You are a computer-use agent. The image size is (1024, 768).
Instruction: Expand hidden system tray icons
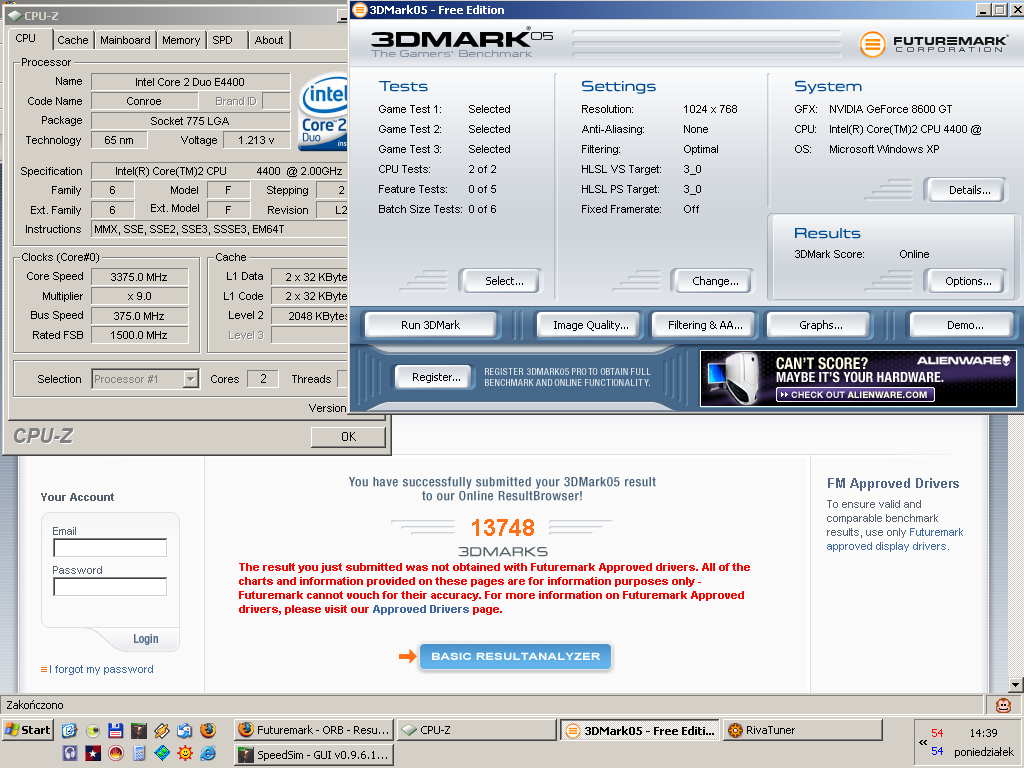(923, 742)
